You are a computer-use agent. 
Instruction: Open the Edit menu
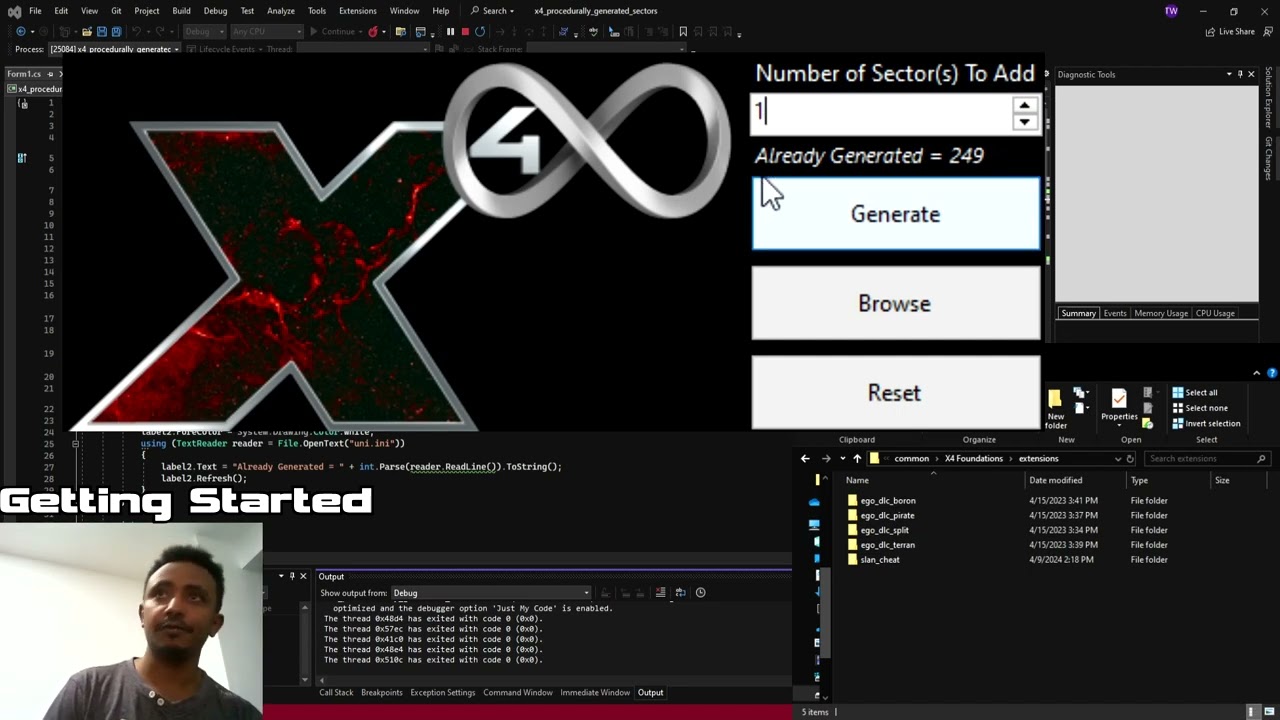61,11
